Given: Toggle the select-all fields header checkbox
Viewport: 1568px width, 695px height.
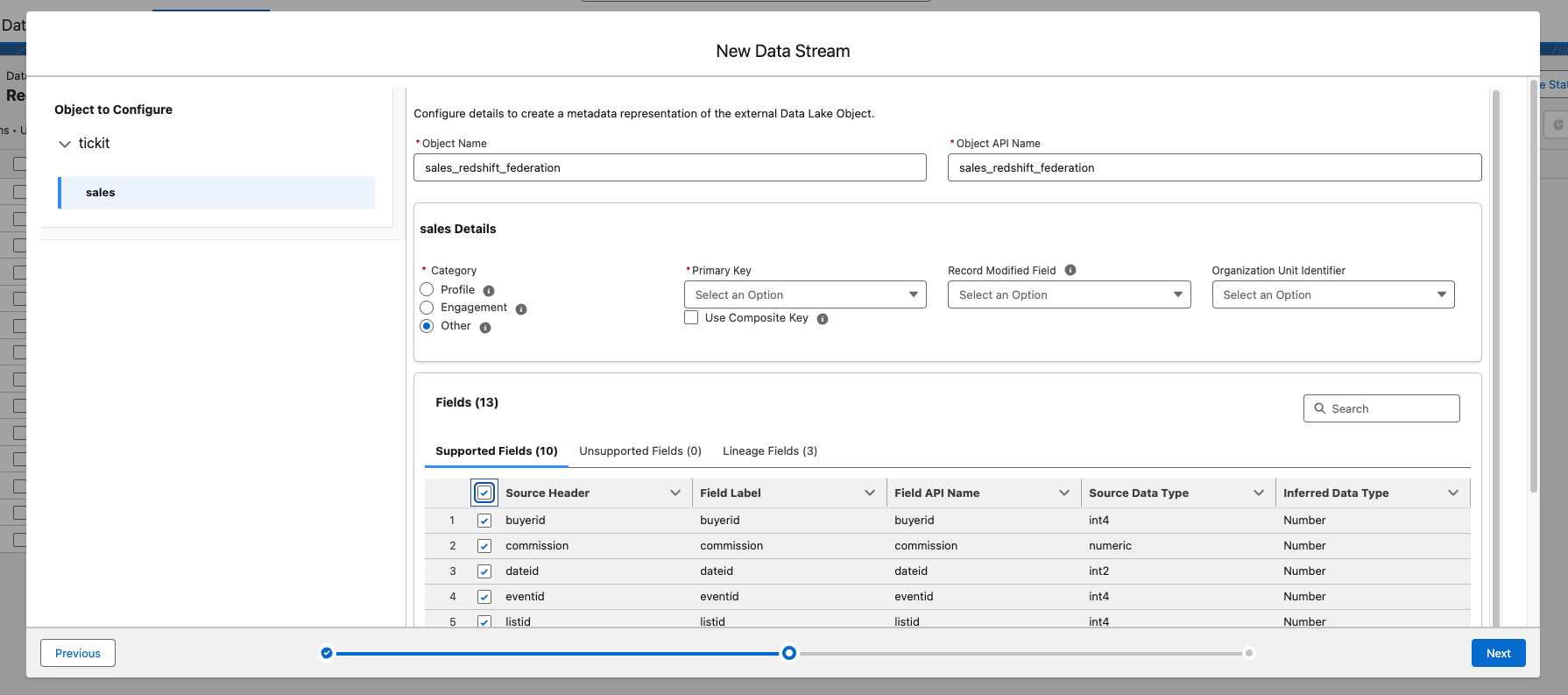Looking at the screenshot, I should tap(484, 493).
